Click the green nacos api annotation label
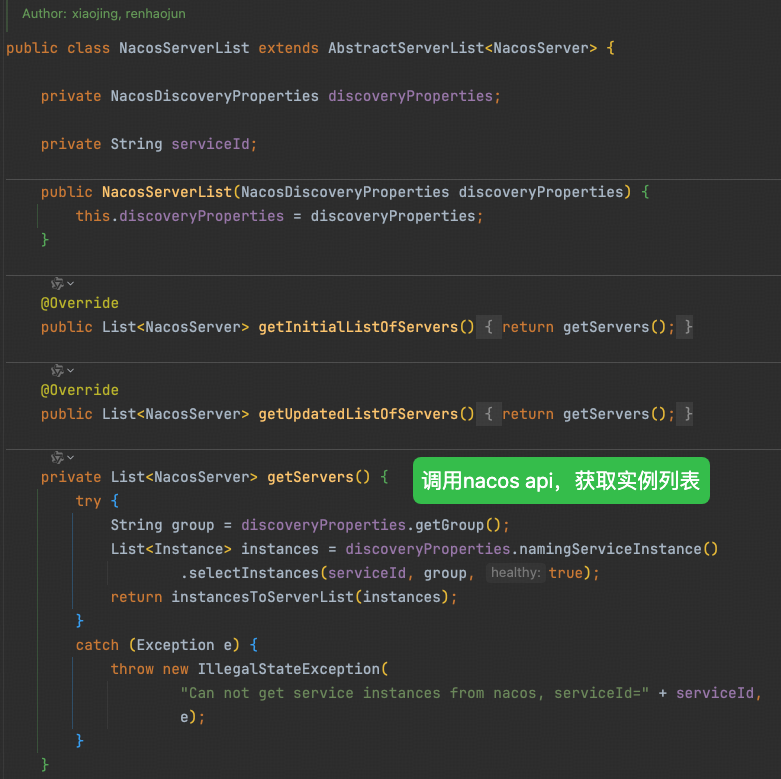This screenshot has height=779, width=781. (x=560, y=481)
